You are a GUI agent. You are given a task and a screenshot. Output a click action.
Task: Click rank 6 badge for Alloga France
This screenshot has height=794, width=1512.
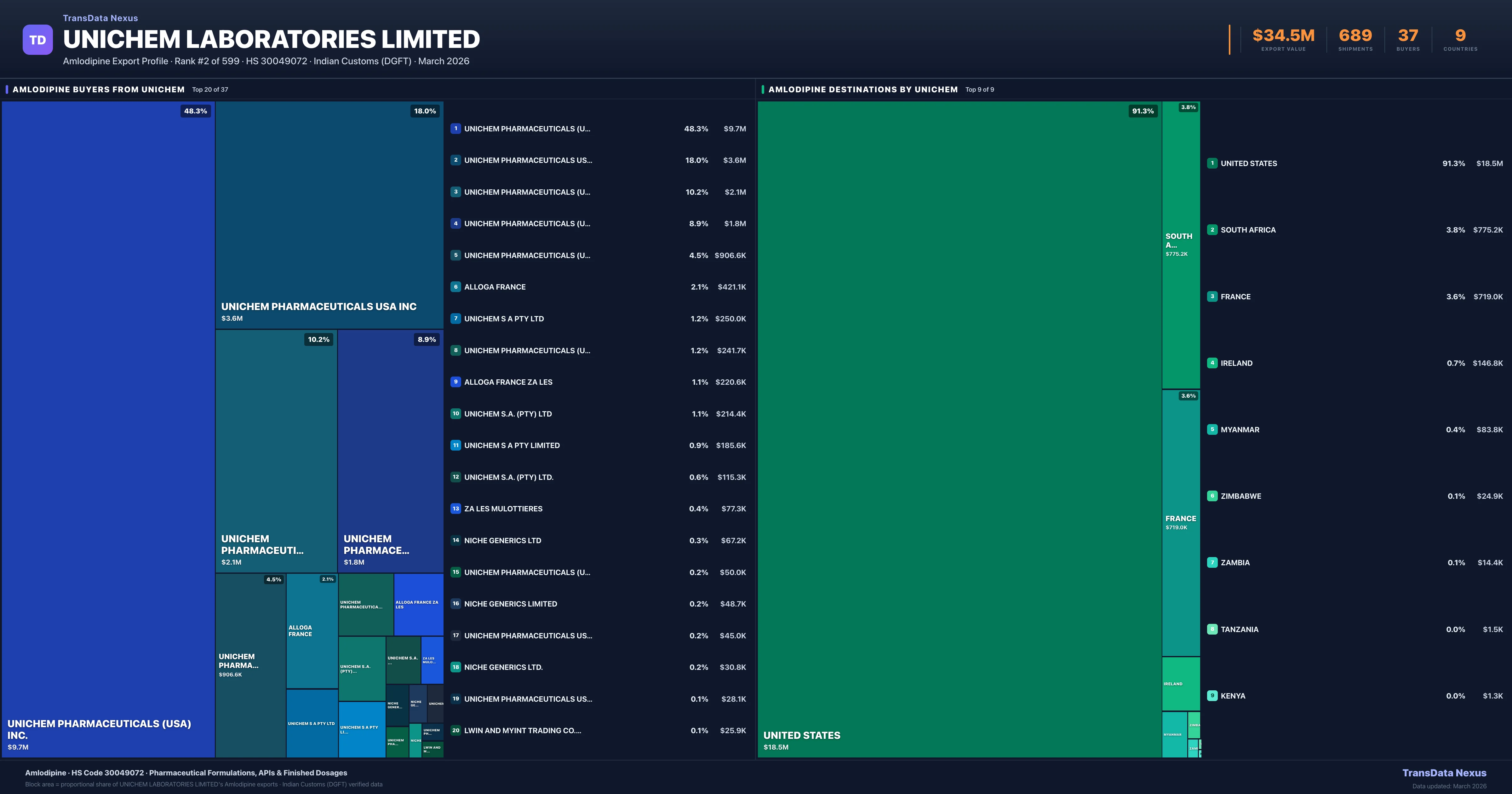(x=455, y=287)
